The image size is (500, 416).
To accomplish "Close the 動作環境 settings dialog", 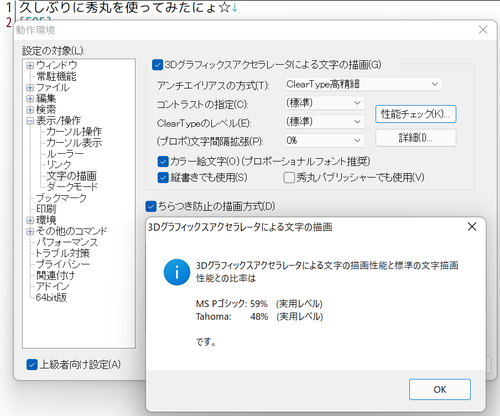I will pyautogui.click(x=483, y=30).
